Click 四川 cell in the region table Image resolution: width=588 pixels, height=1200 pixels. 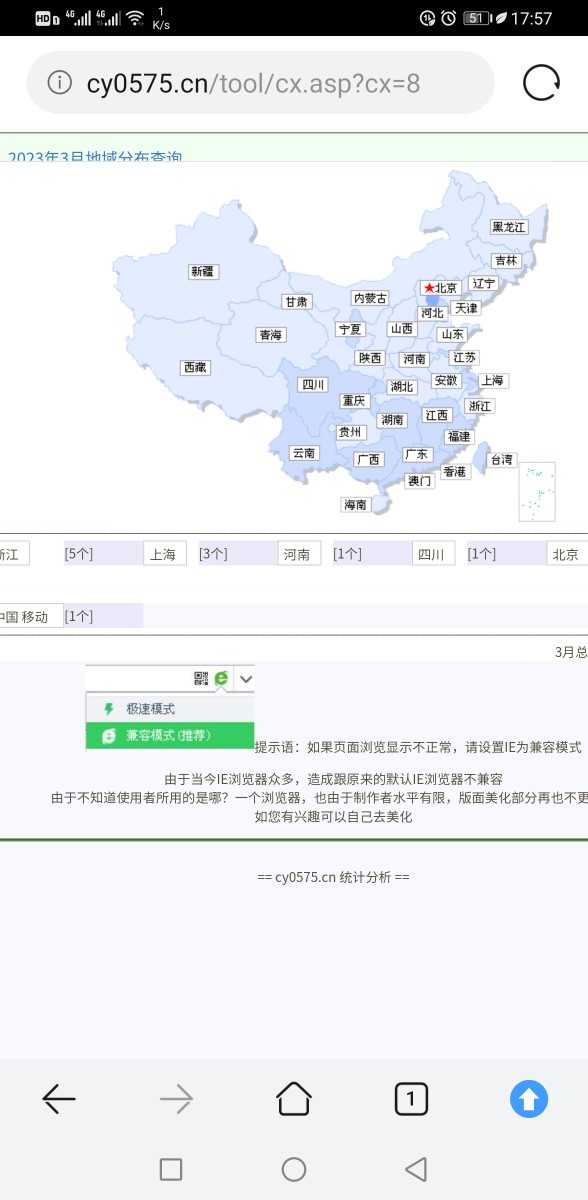pyautogui.click(x=433, y=554)
